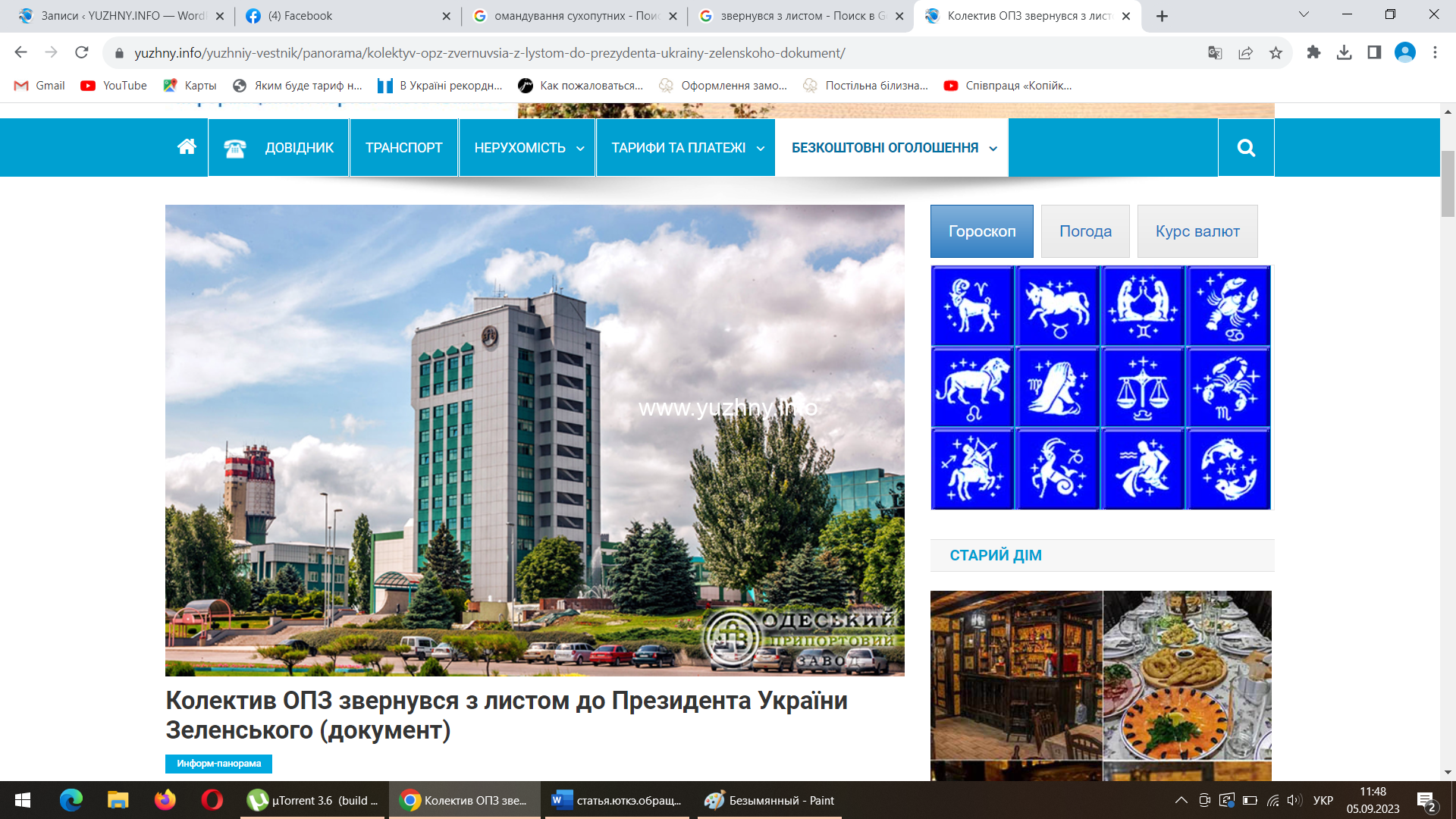Go to the site home icon
The image size is (1456, 819).
click(x=187, y=147)
